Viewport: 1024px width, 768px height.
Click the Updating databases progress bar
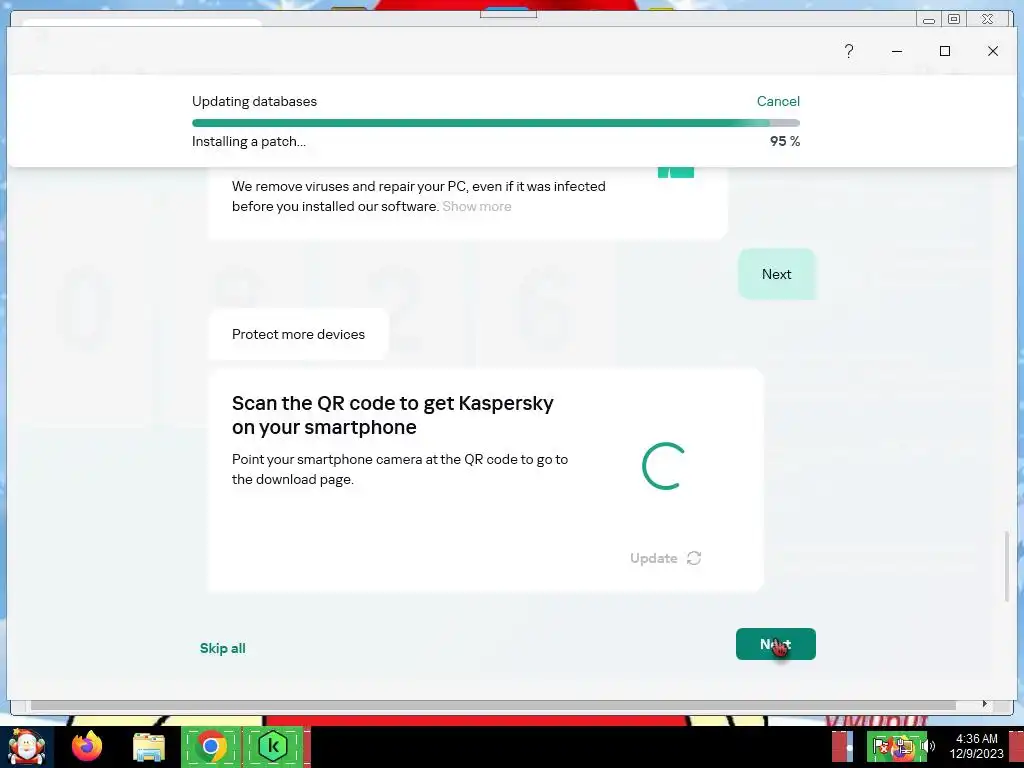point(496,123)
